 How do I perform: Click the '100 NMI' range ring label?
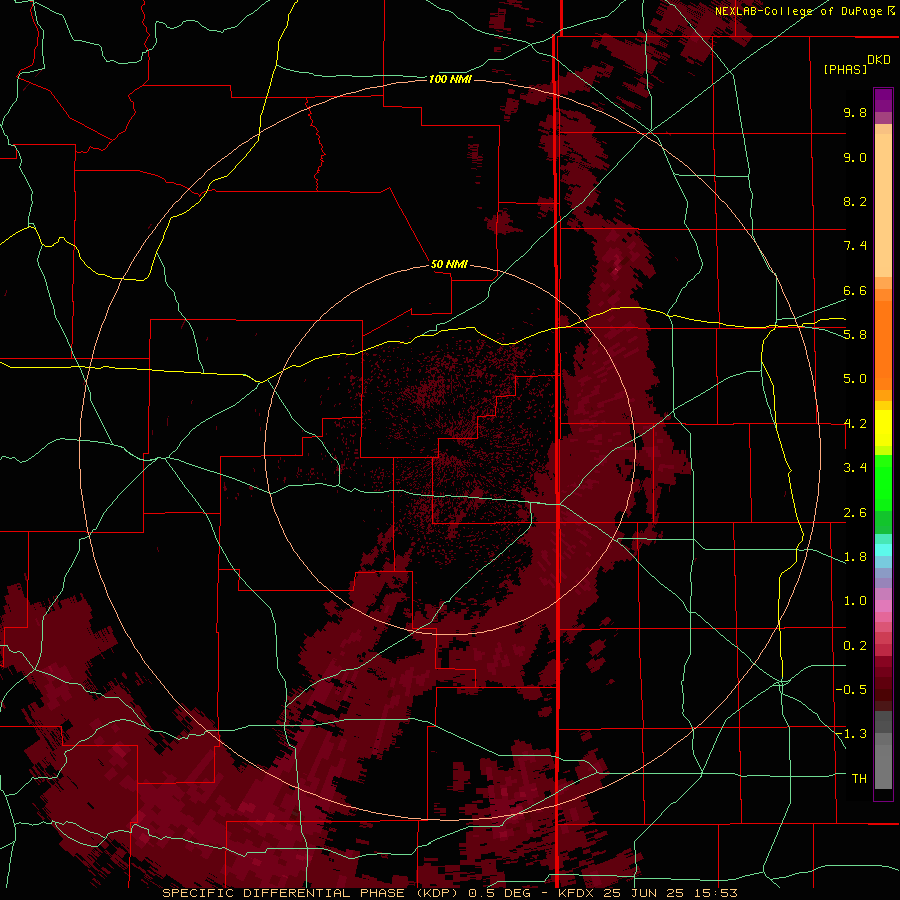pos(450,79)
